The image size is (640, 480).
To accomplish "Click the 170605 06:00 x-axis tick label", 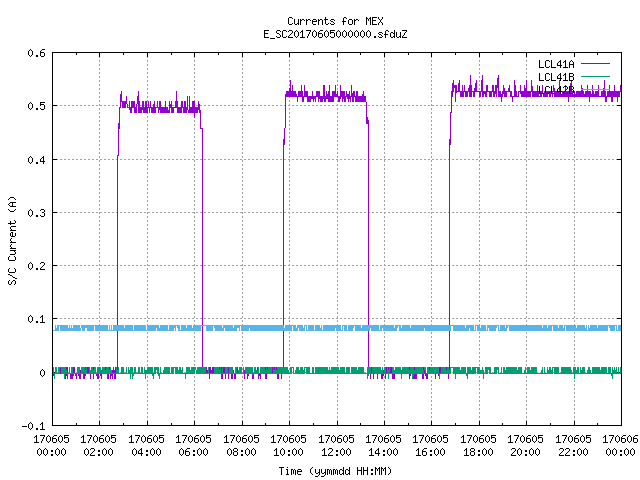I will pyautogui.click(x=193, y=445).
